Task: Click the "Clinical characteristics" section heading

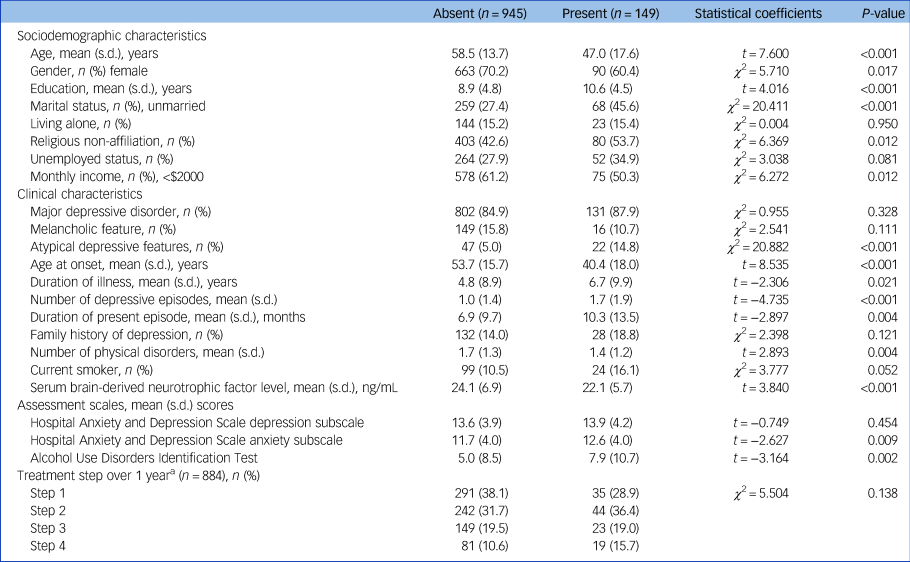Action: (x=80, y=194)
